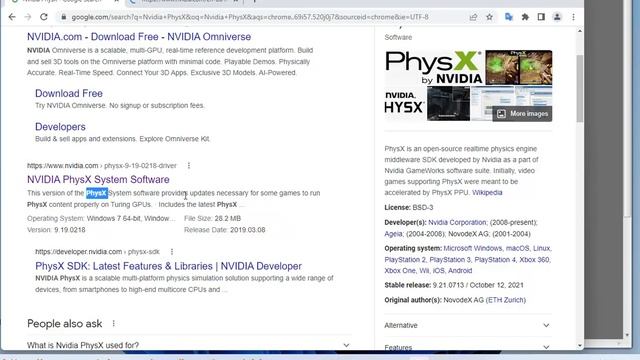The width and height of the screenshot is (640, 360).
Task: Open the green PhysX game screenshot thumbnail
Action: tap(518, 67)
